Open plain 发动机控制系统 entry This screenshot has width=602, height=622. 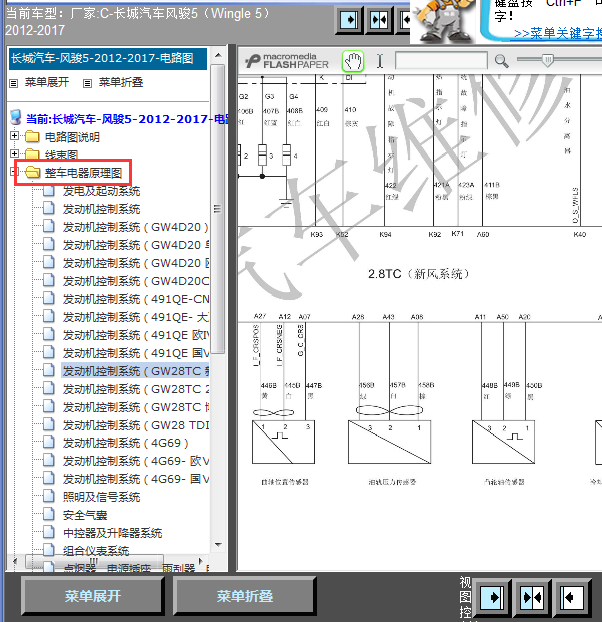click(102, 209)
